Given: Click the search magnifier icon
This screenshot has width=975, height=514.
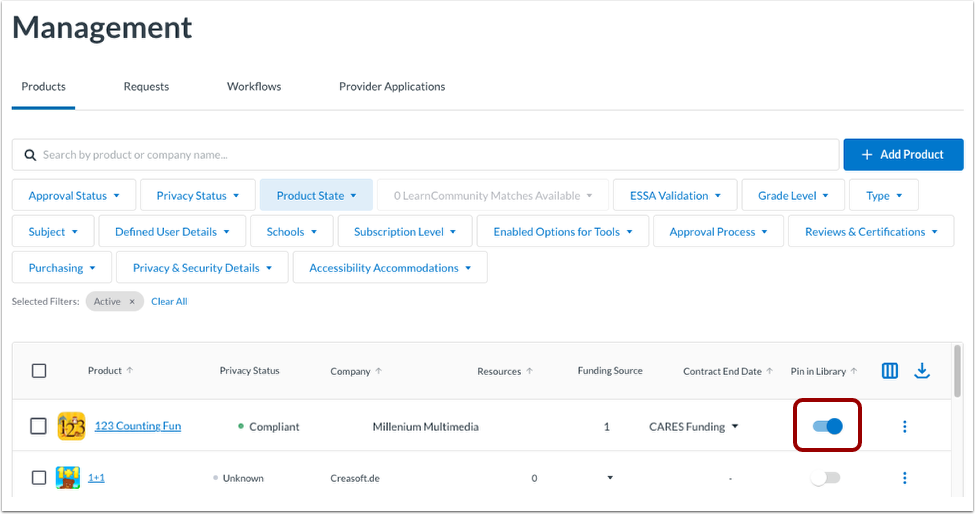Looking at the screenshot, I should [30, 155].
